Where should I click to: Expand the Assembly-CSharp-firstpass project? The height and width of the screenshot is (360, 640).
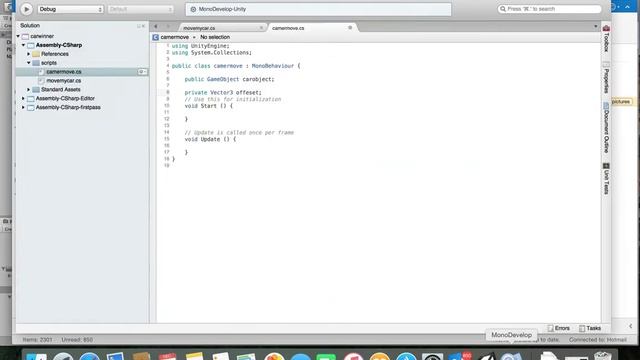(x=24, y=107)
